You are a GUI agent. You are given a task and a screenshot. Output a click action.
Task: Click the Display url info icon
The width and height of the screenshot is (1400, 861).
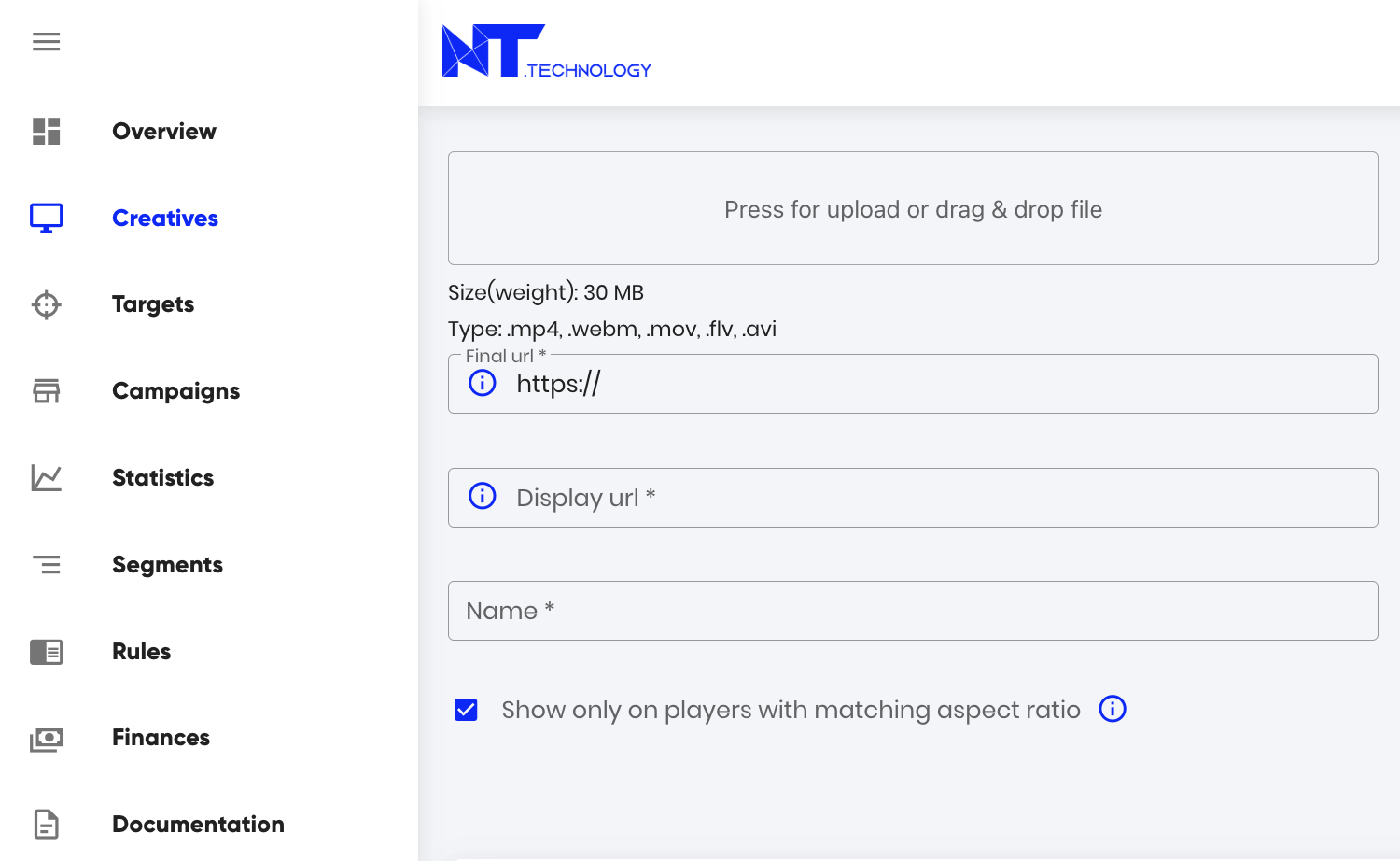483,496
